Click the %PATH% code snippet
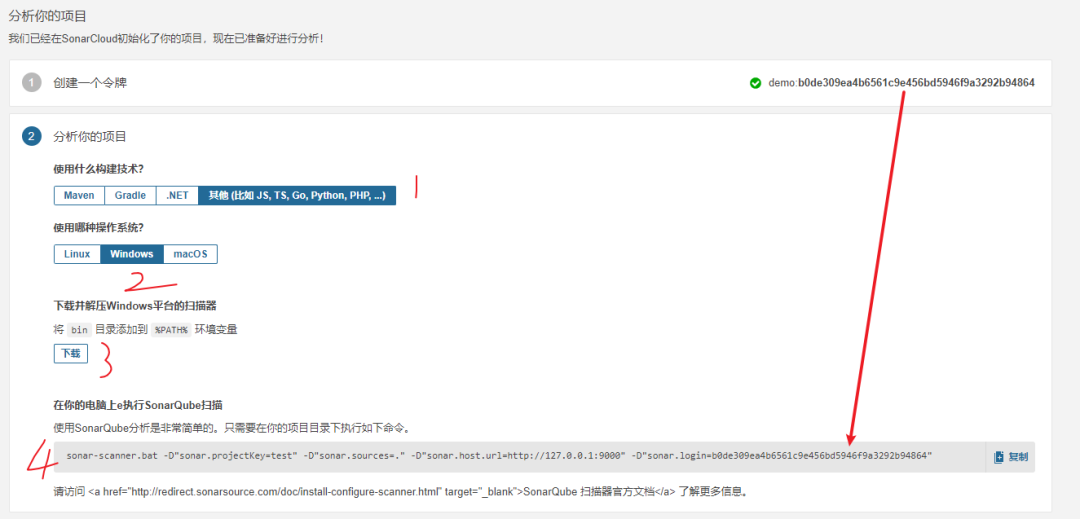Viewport: 1080px width, 519px height. tap(172, 330)
